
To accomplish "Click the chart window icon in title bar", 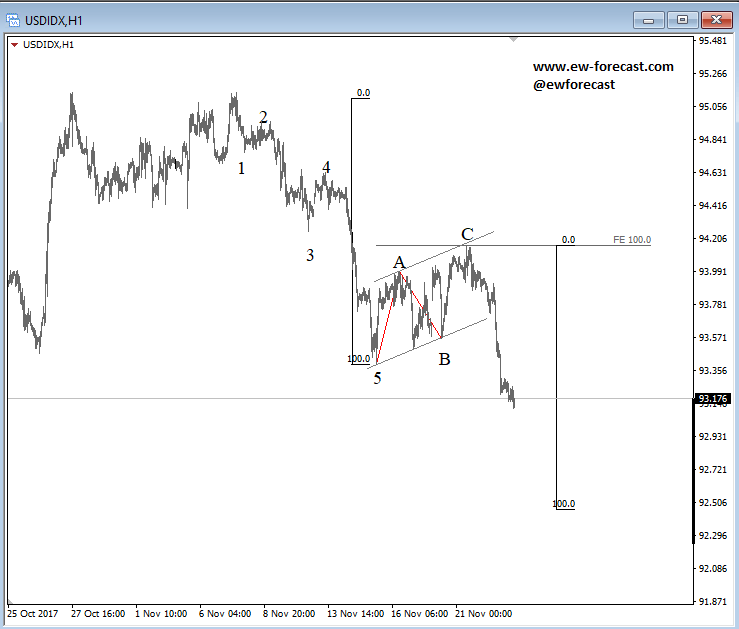I will coord(13,18).
